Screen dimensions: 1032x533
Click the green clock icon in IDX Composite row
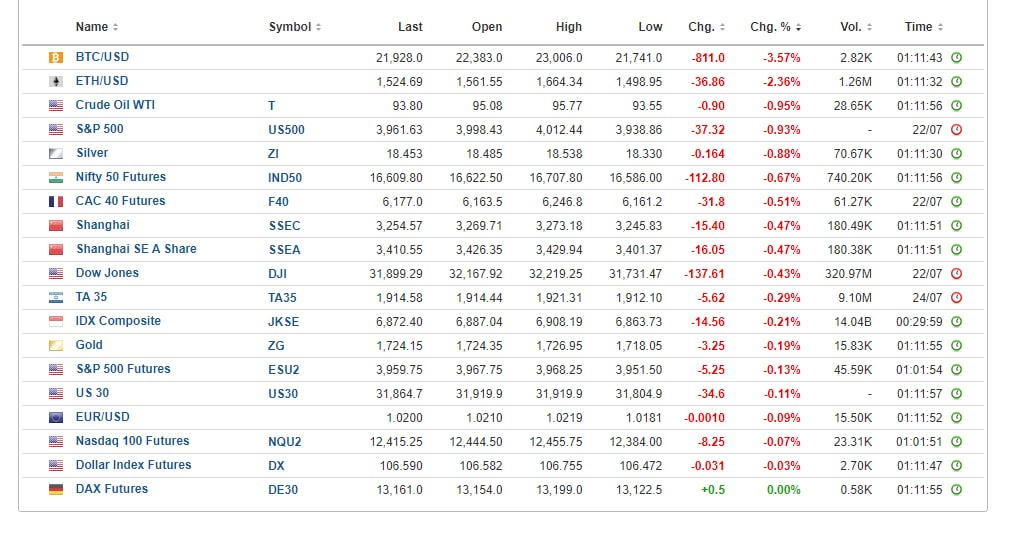click(x=956, y=322)
